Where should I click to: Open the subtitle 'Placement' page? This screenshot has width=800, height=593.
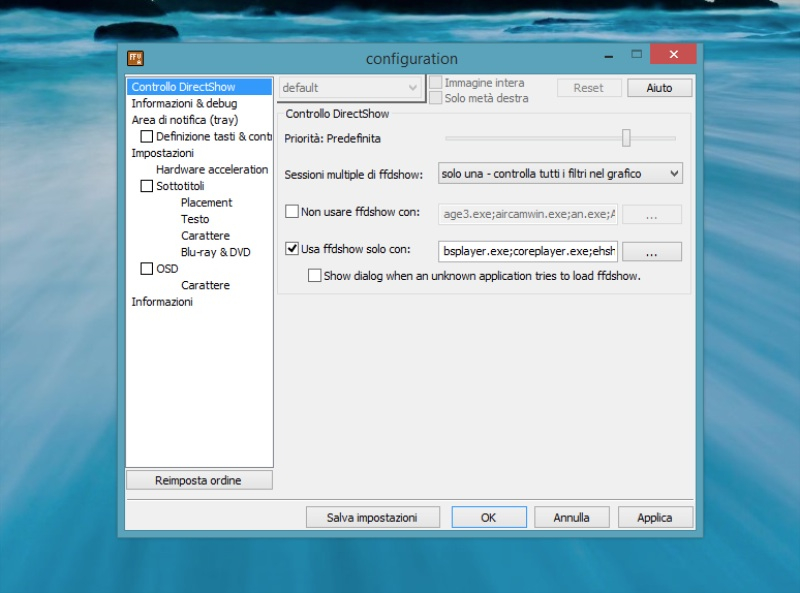point(206,203)
